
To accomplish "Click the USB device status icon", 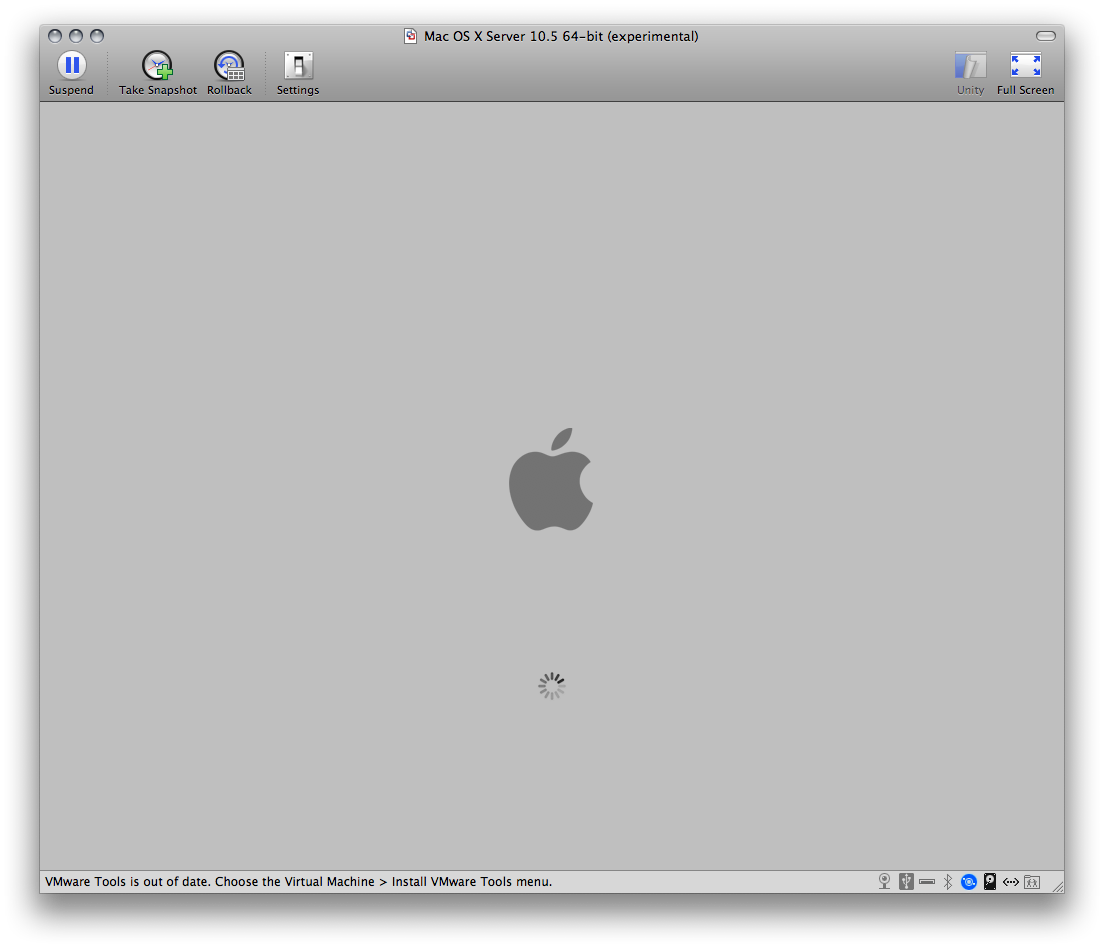I will coord(906,881).
